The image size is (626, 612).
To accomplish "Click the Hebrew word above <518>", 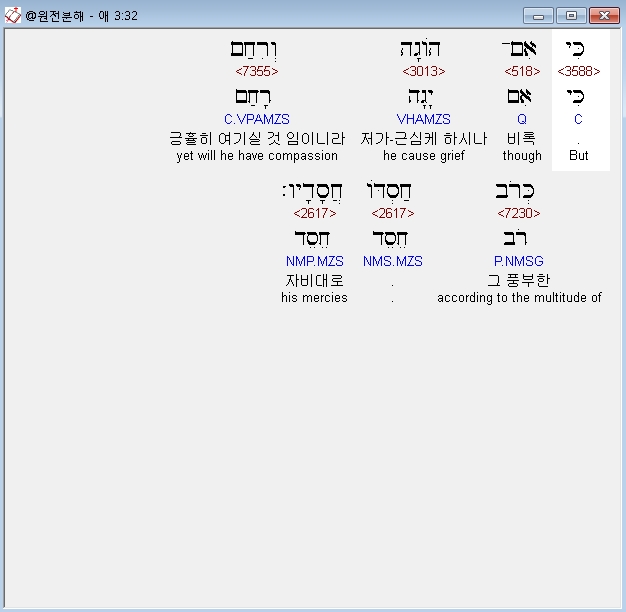I will point(519,49).
